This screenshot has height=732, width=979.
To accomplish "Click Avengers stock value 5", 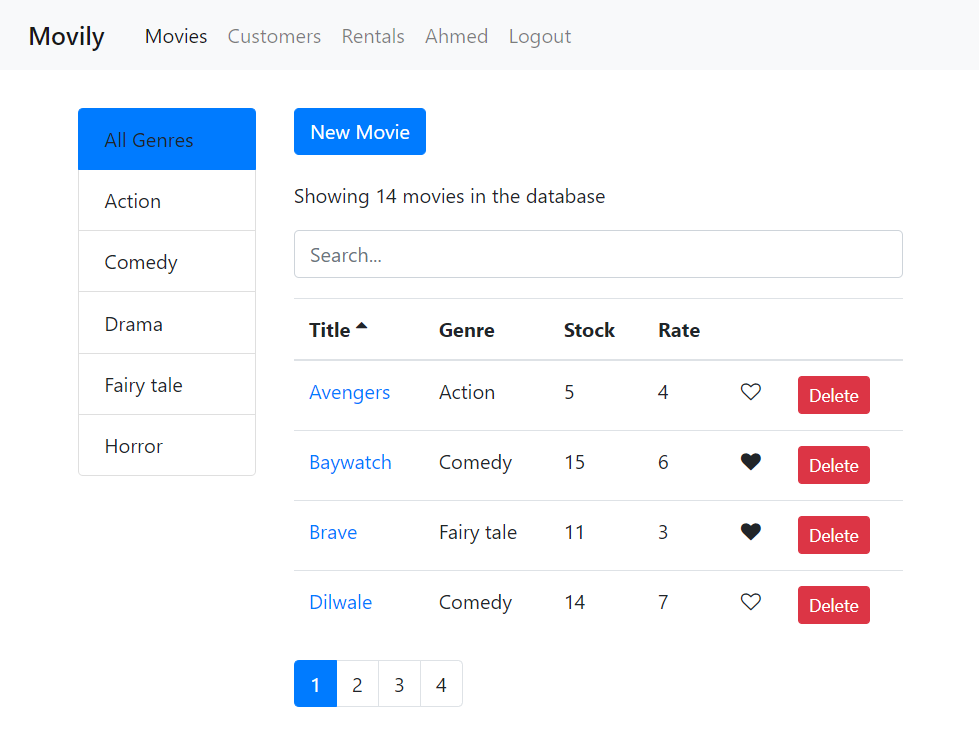I will pyautogui.click(x=569, y=392).
